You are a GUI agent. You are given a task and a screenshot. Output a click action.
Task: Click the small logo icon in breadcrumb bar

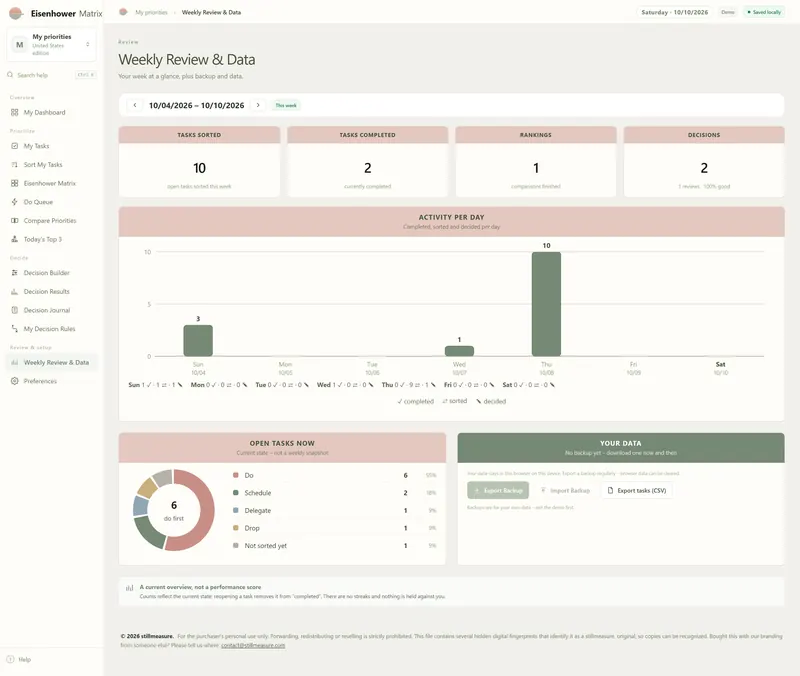point(123,12)
